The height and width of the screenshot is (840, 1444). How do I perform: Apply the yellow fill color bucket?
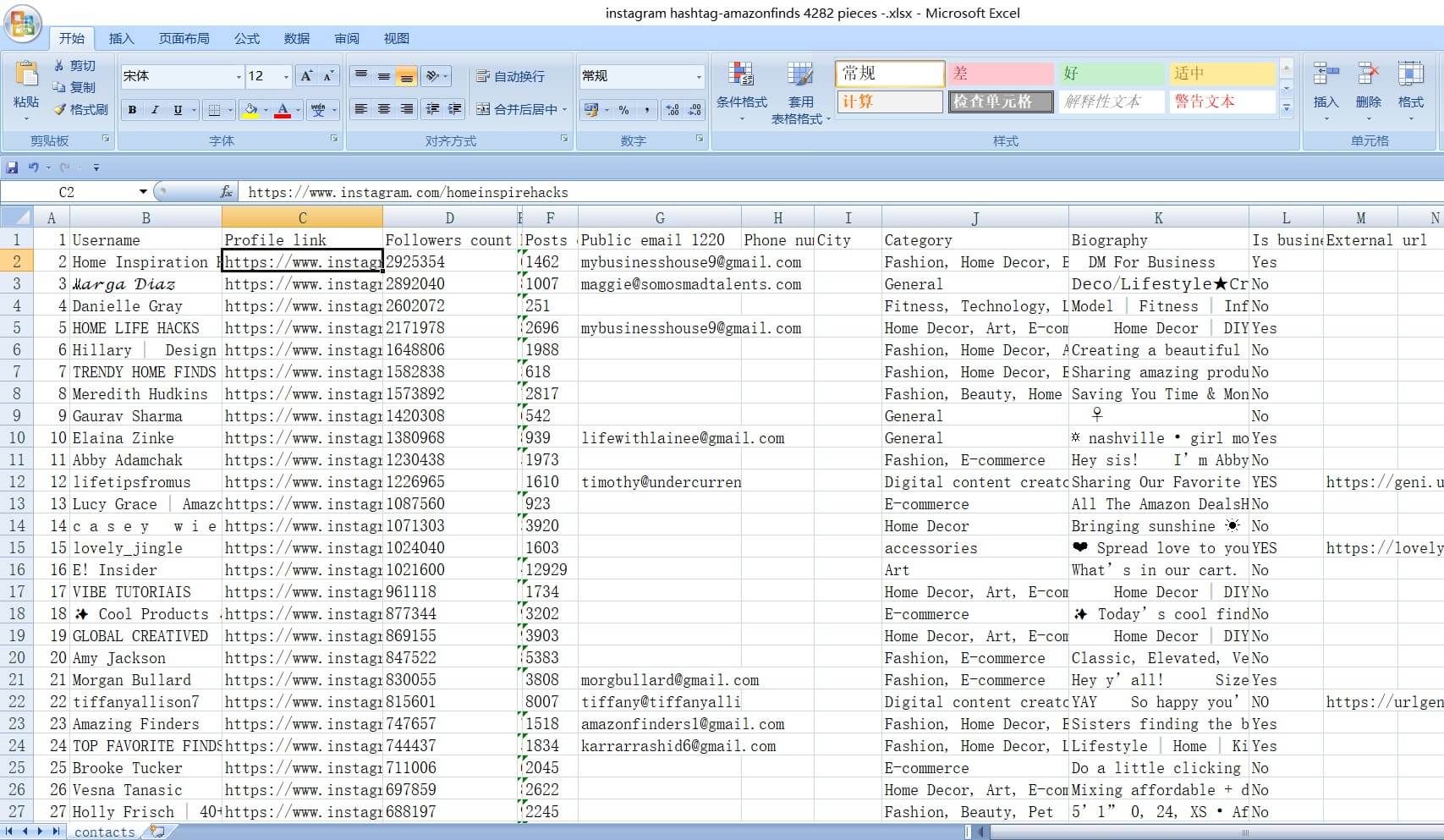[250, 110]
